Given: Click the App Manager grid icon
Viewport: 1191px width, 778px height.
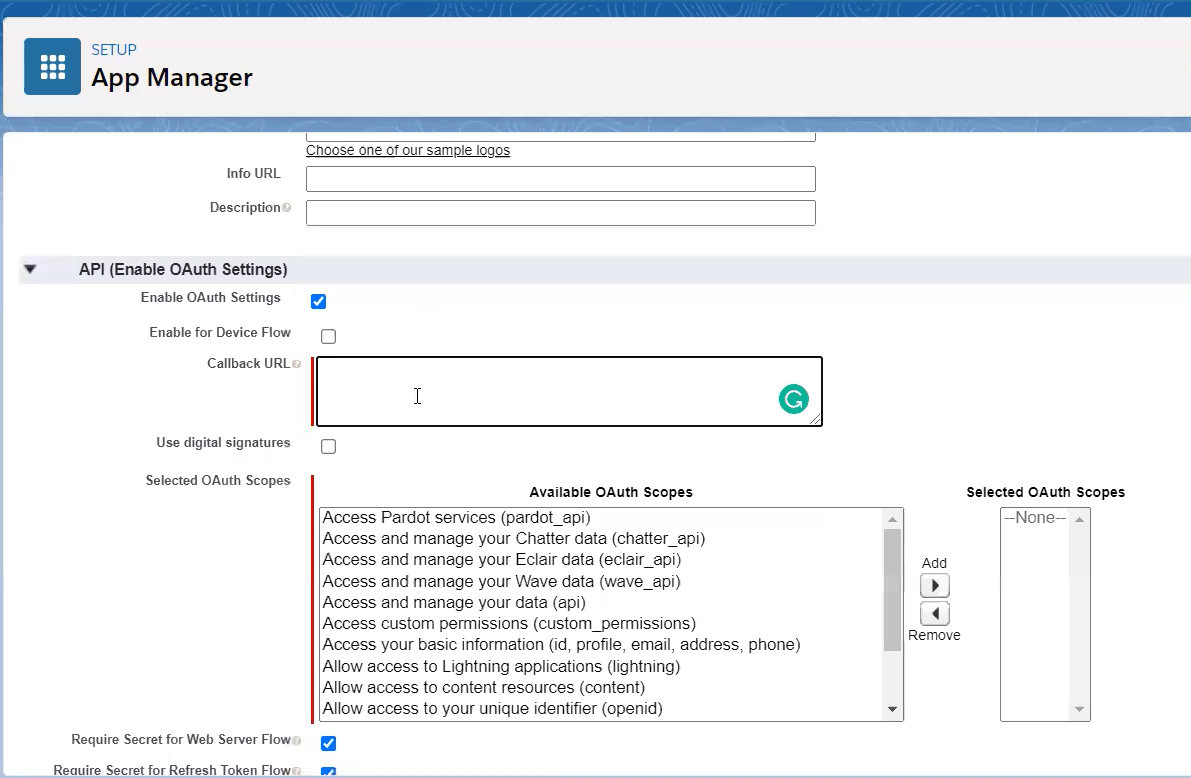Looking at the screenshot, I should (52, 67).
